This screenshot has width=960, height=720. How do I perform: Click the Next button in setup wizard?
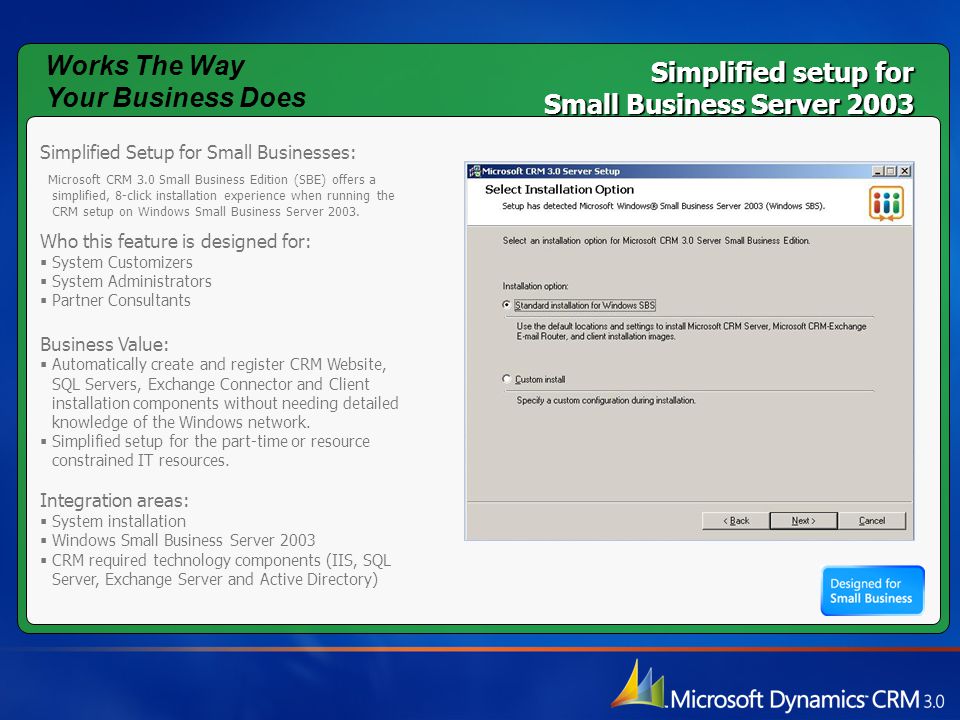click(803, 520)
